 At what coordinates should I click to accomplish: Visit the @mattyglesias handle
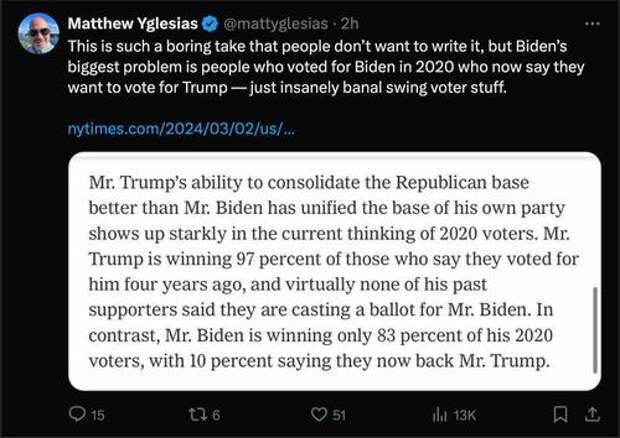coord(276,24)
